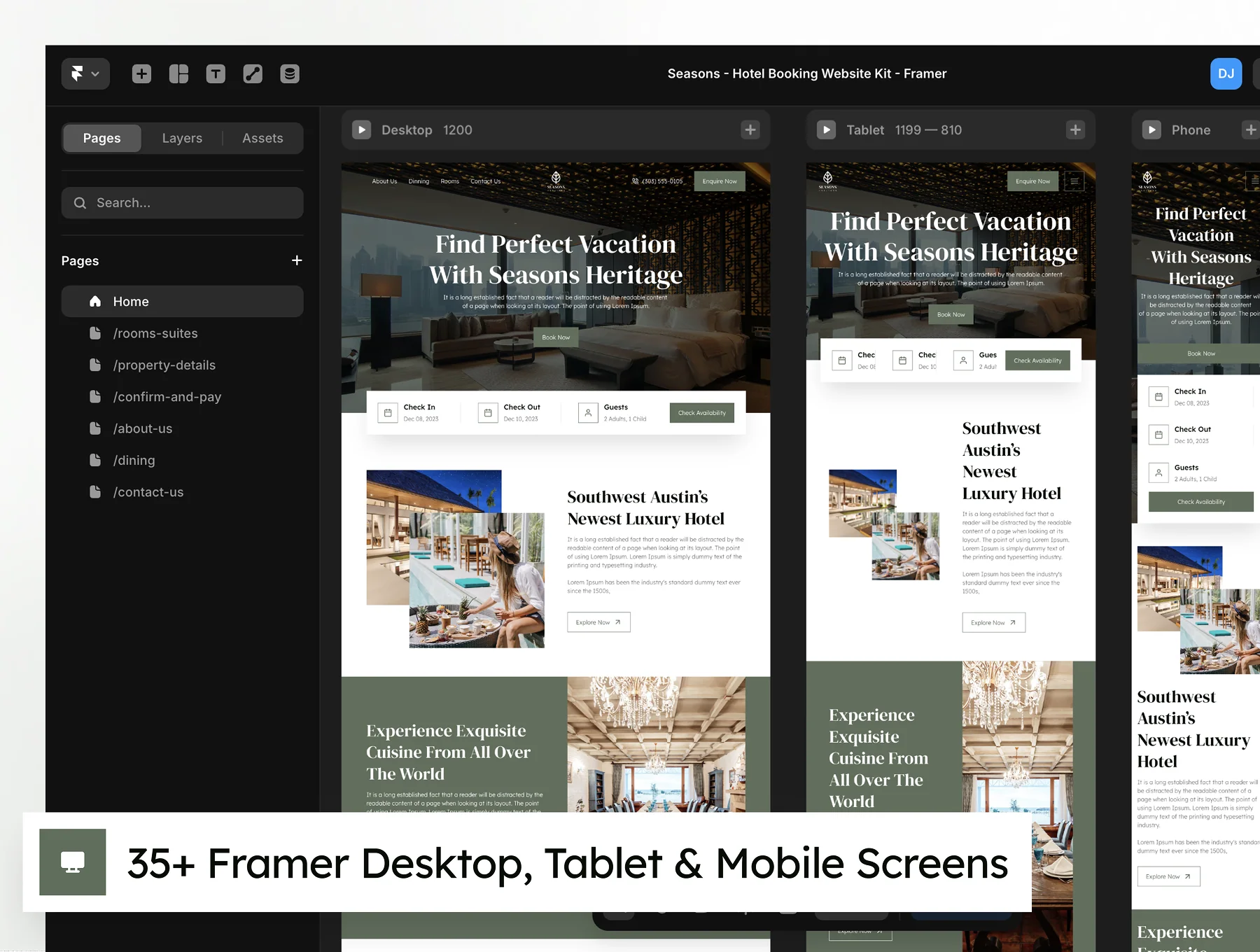This screenshot has width=1260, height=952.
Task: Click desktop Guests person icon
Action: [588, 413]
